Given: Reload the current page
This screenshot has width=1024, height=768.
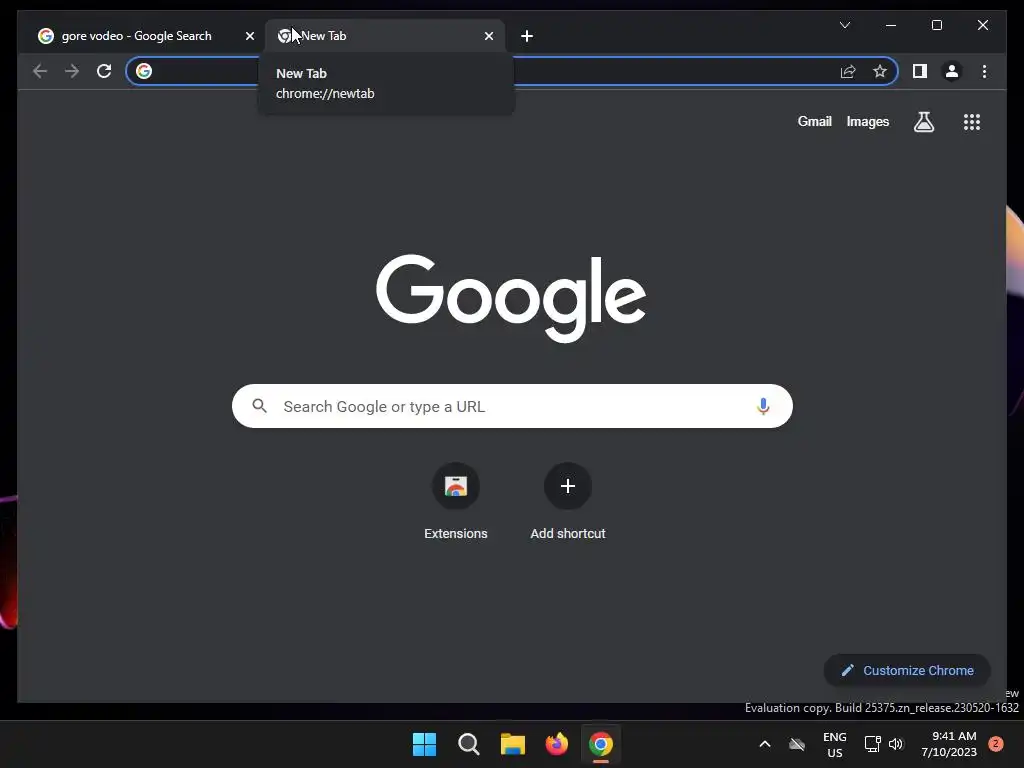Looking at the screenshot, I should click(x=104, y=71).
